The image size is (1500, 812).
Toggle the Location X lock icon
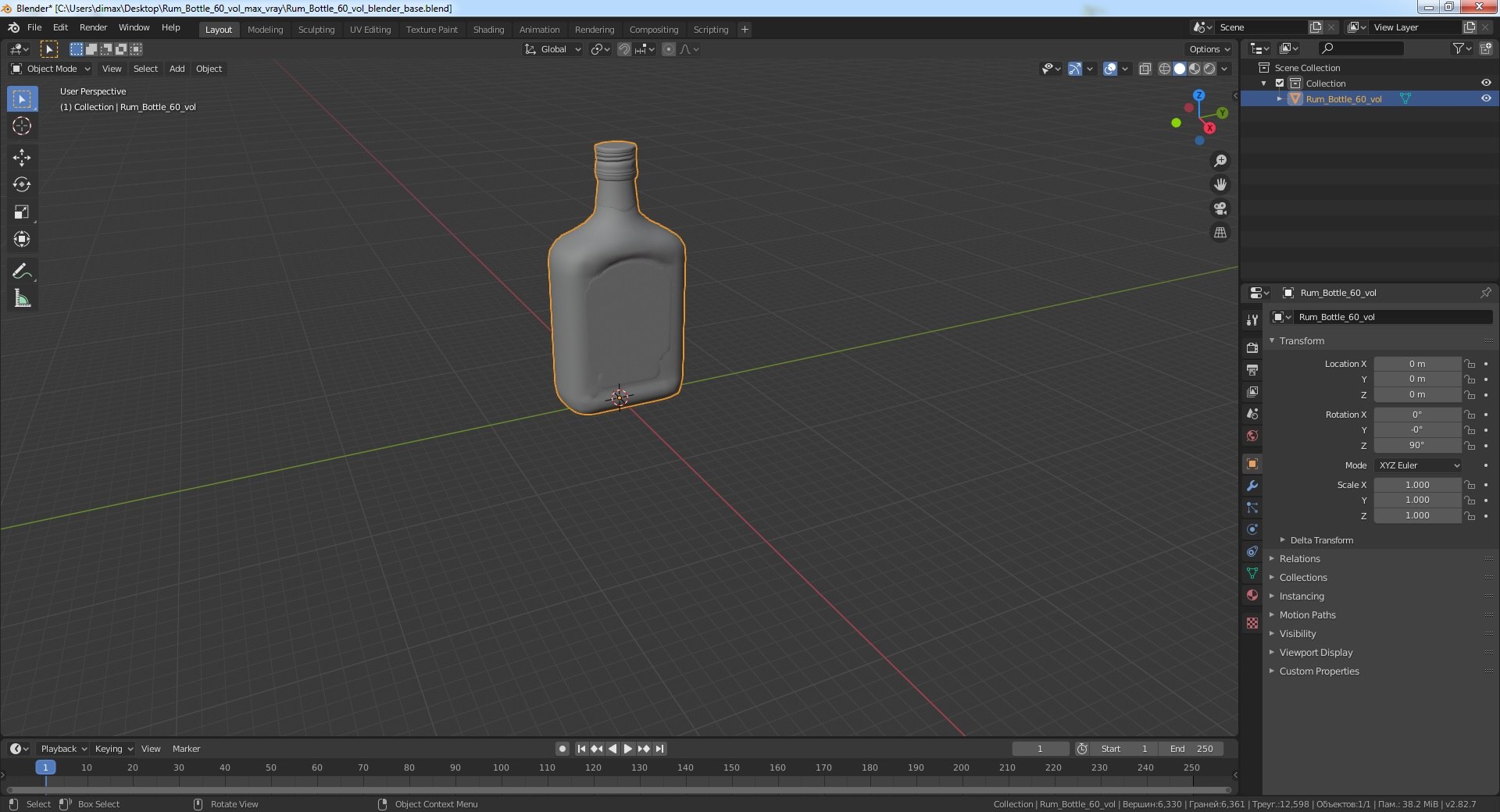1470,364
